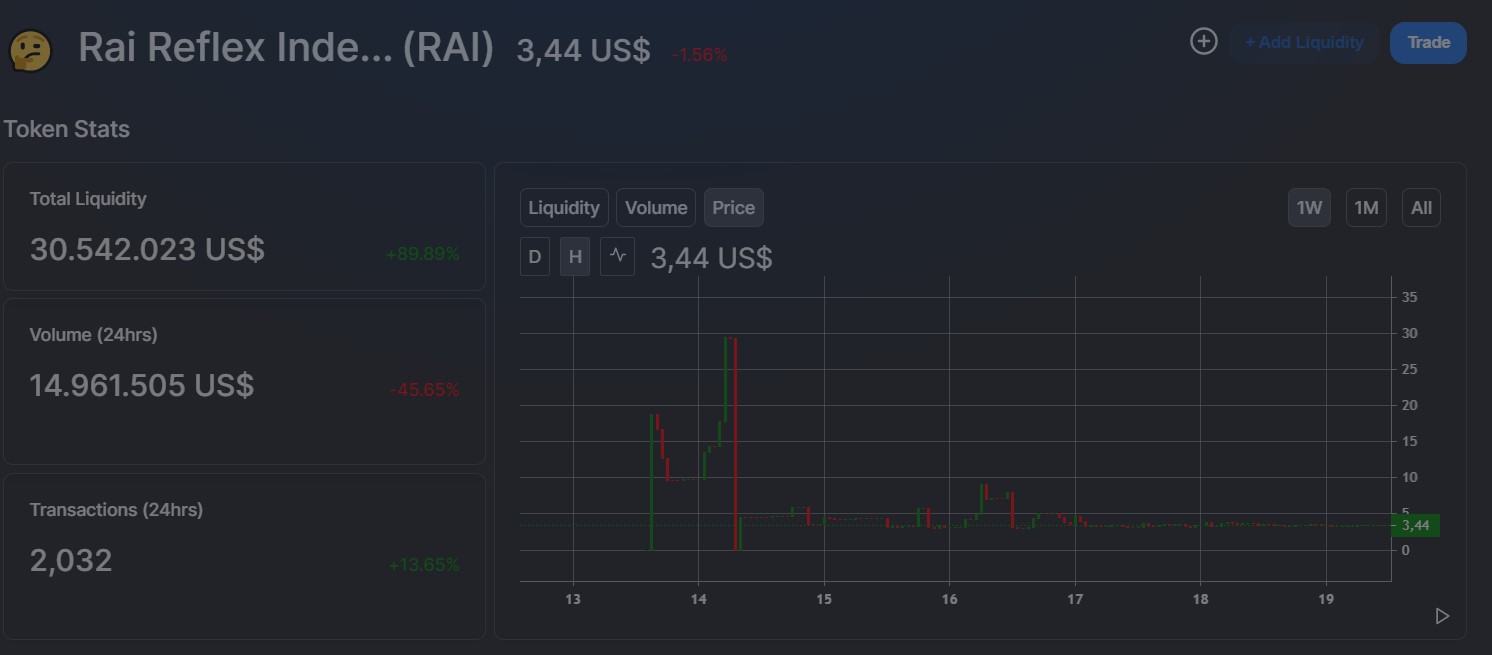
Task: Click the Transactions count 2,032
Action: tap(71, 560)
